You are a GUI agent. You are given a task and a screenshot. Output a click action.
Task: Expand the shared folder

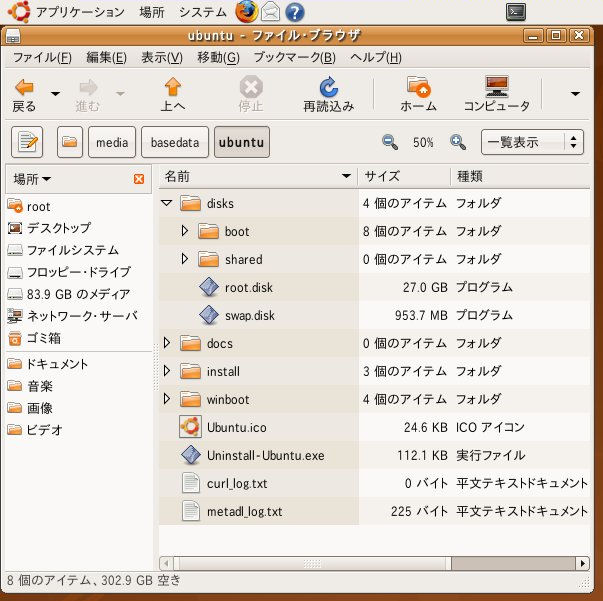185,259
